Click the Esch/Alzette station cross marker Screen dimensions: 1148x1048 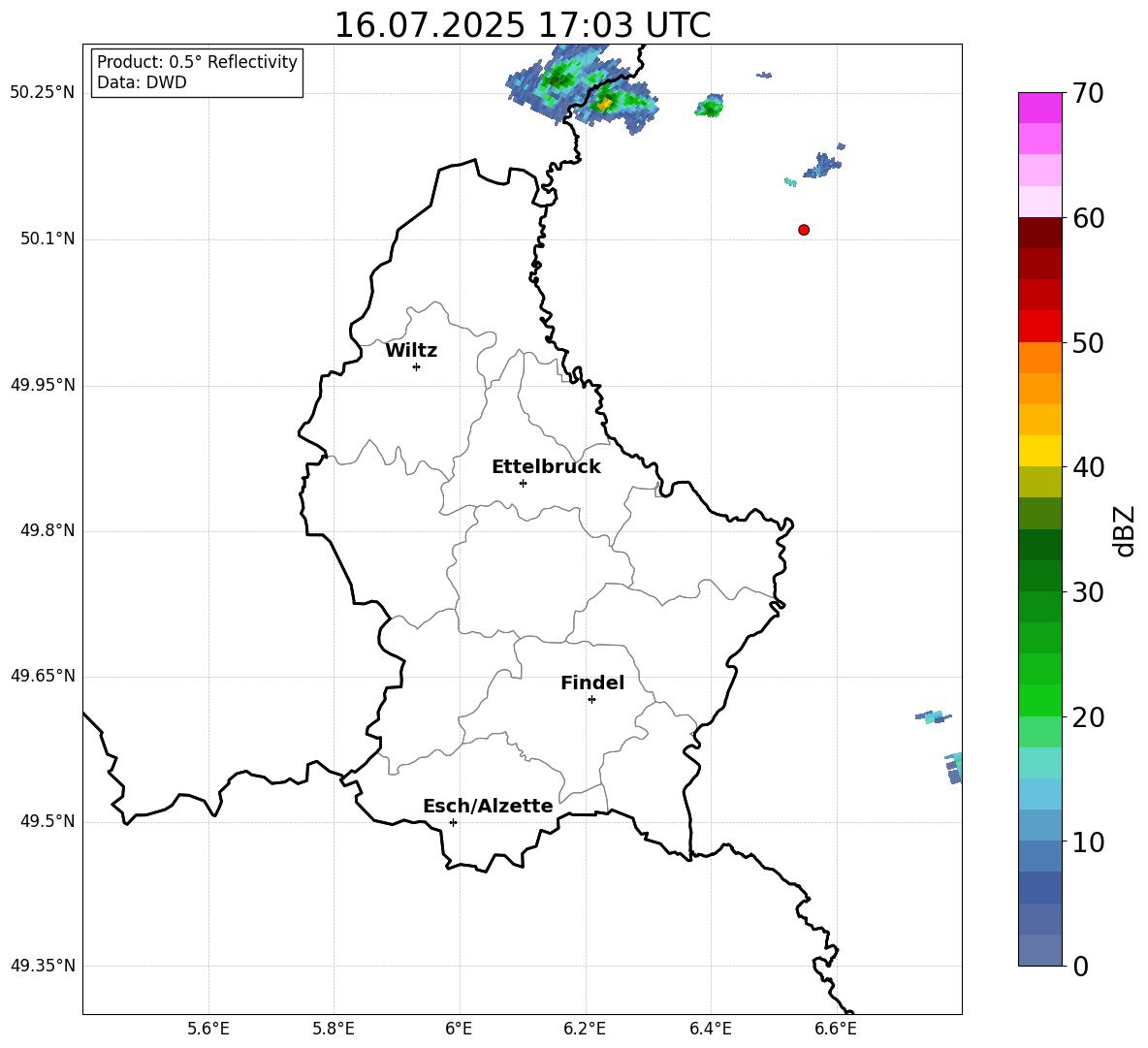(x=453, y=822)
